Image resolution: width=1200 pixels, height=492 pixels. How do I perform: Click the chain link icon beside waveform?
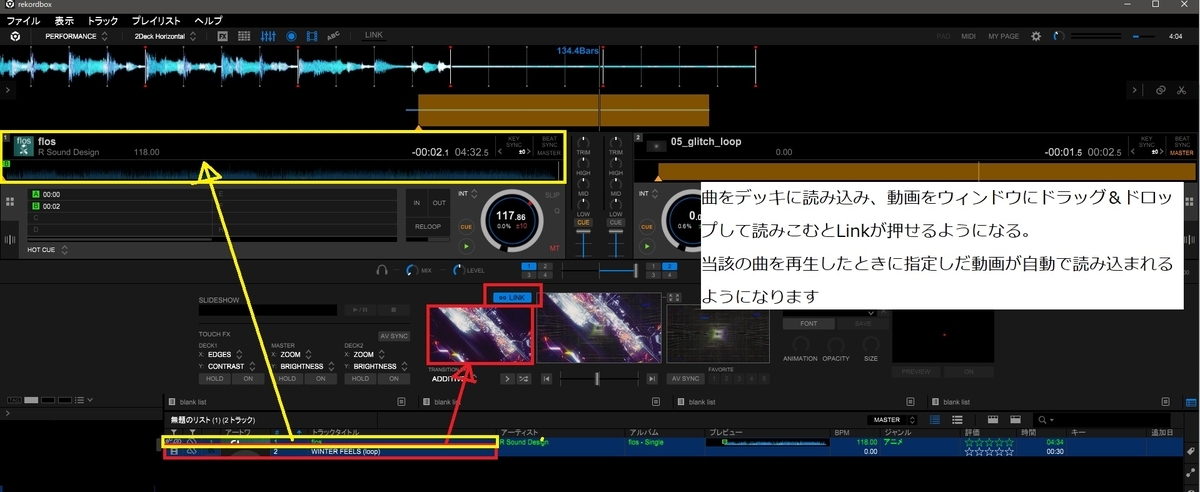coord(1161,90)
